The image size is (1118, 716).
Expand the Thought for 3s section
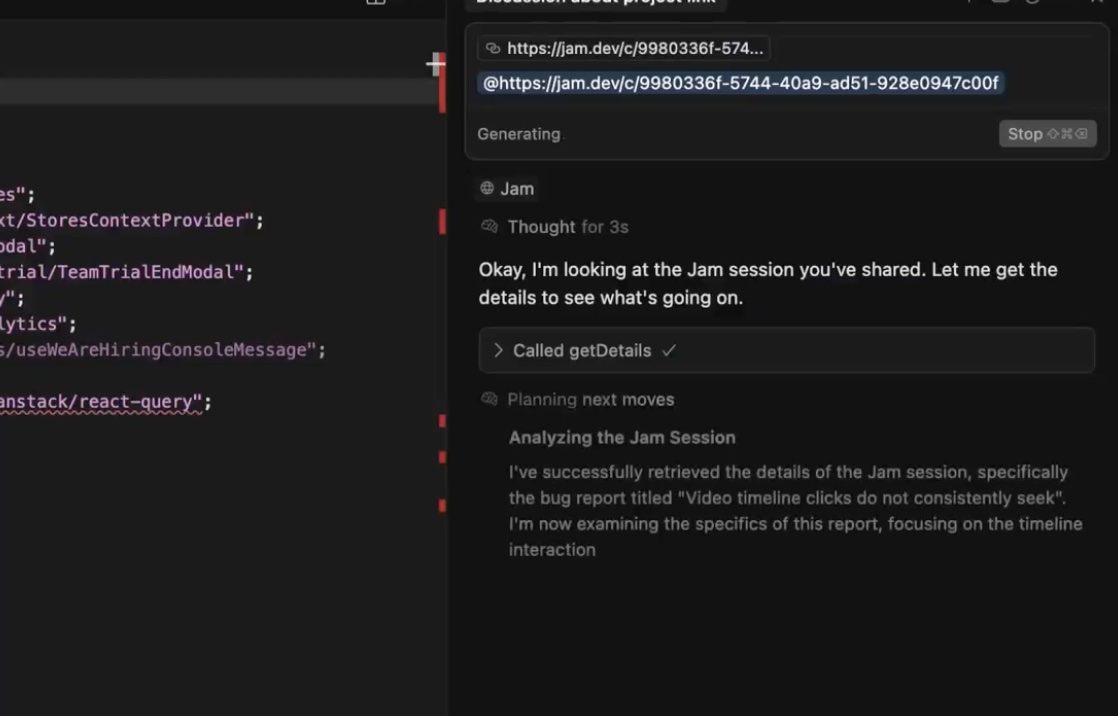568,227
